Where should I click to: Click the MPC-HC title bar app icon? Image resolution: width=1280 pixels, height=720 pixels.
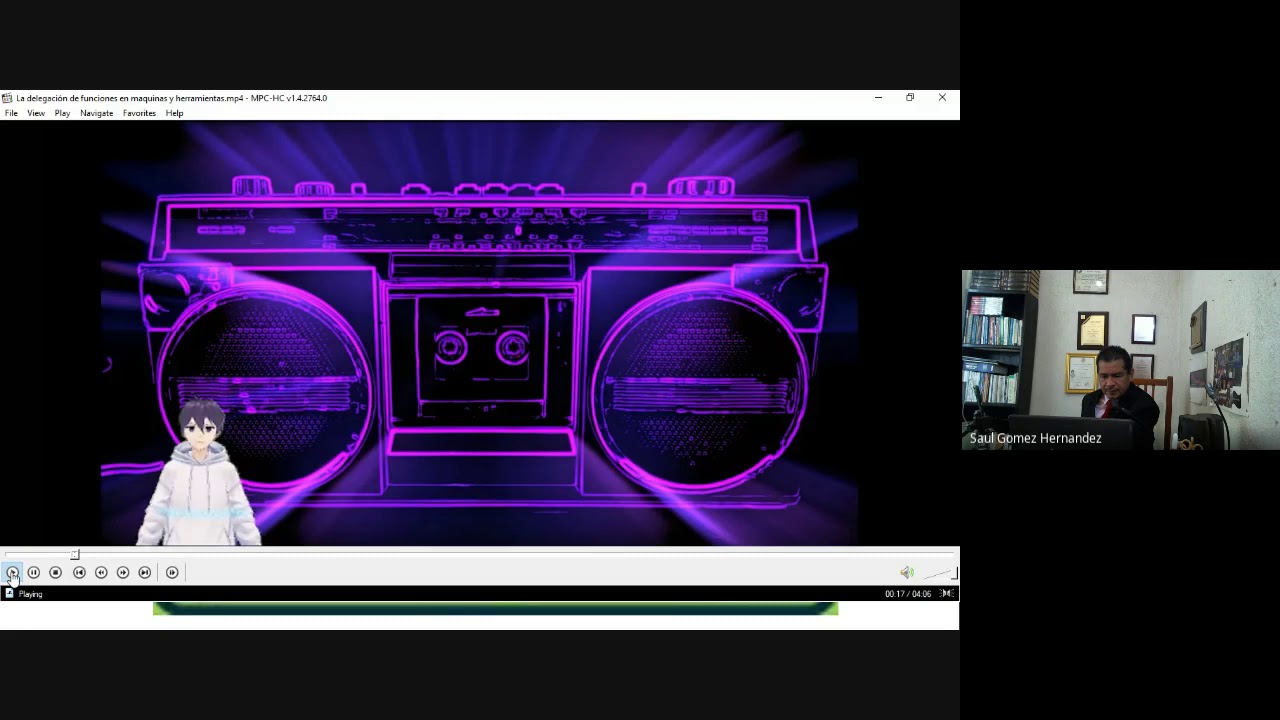(7, 98)
